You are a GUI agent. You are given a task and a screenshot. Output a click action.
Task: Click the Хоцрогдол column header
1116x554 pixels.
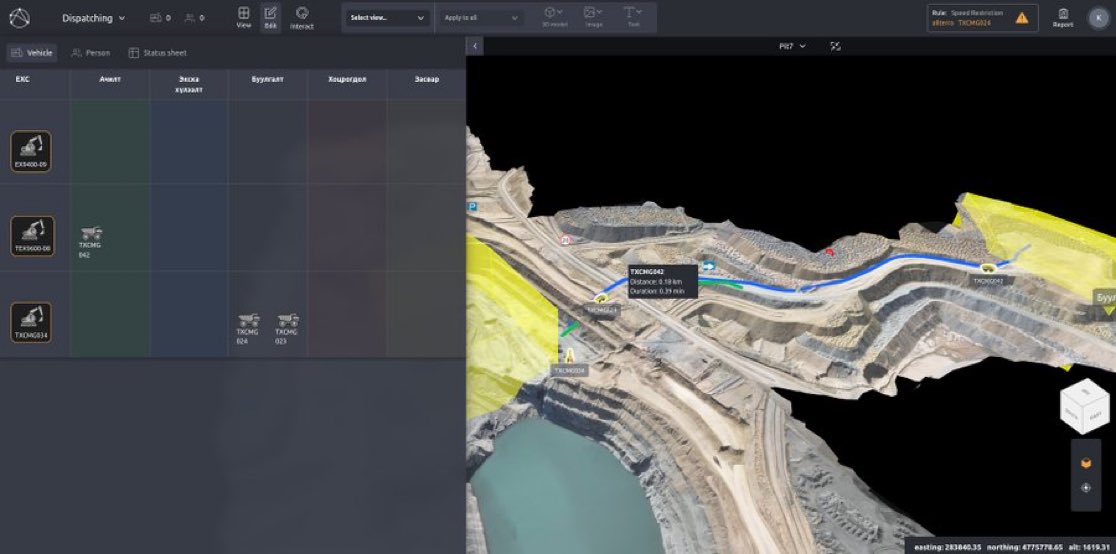(x=347, y=79)
